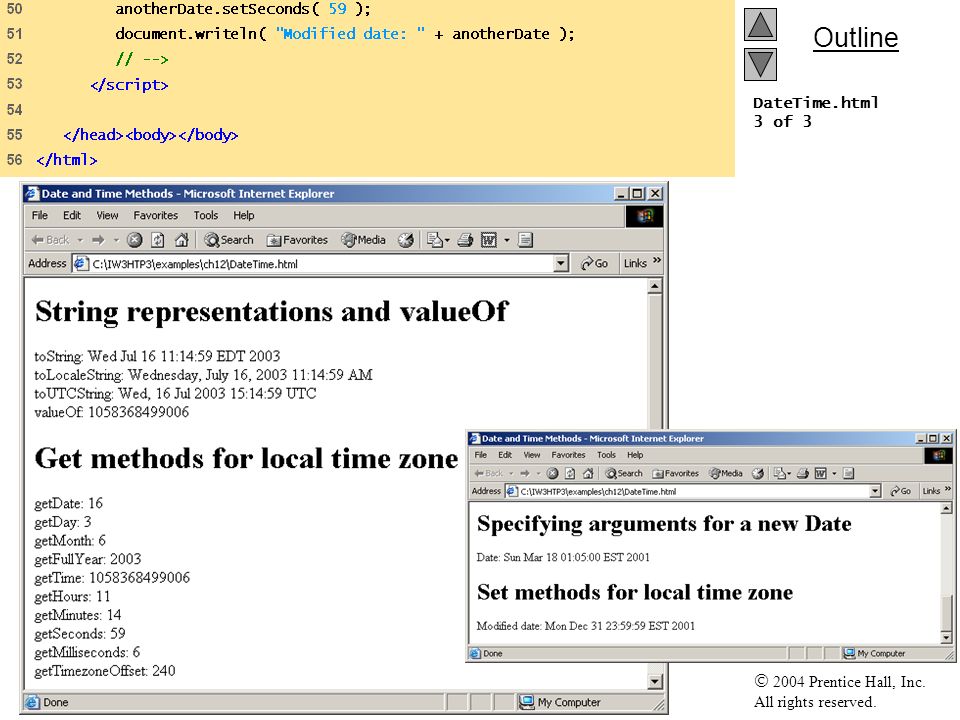Click scroll down arrow in small IE window
The height and width of the screenshot is (720, 960).
(947, 637)
